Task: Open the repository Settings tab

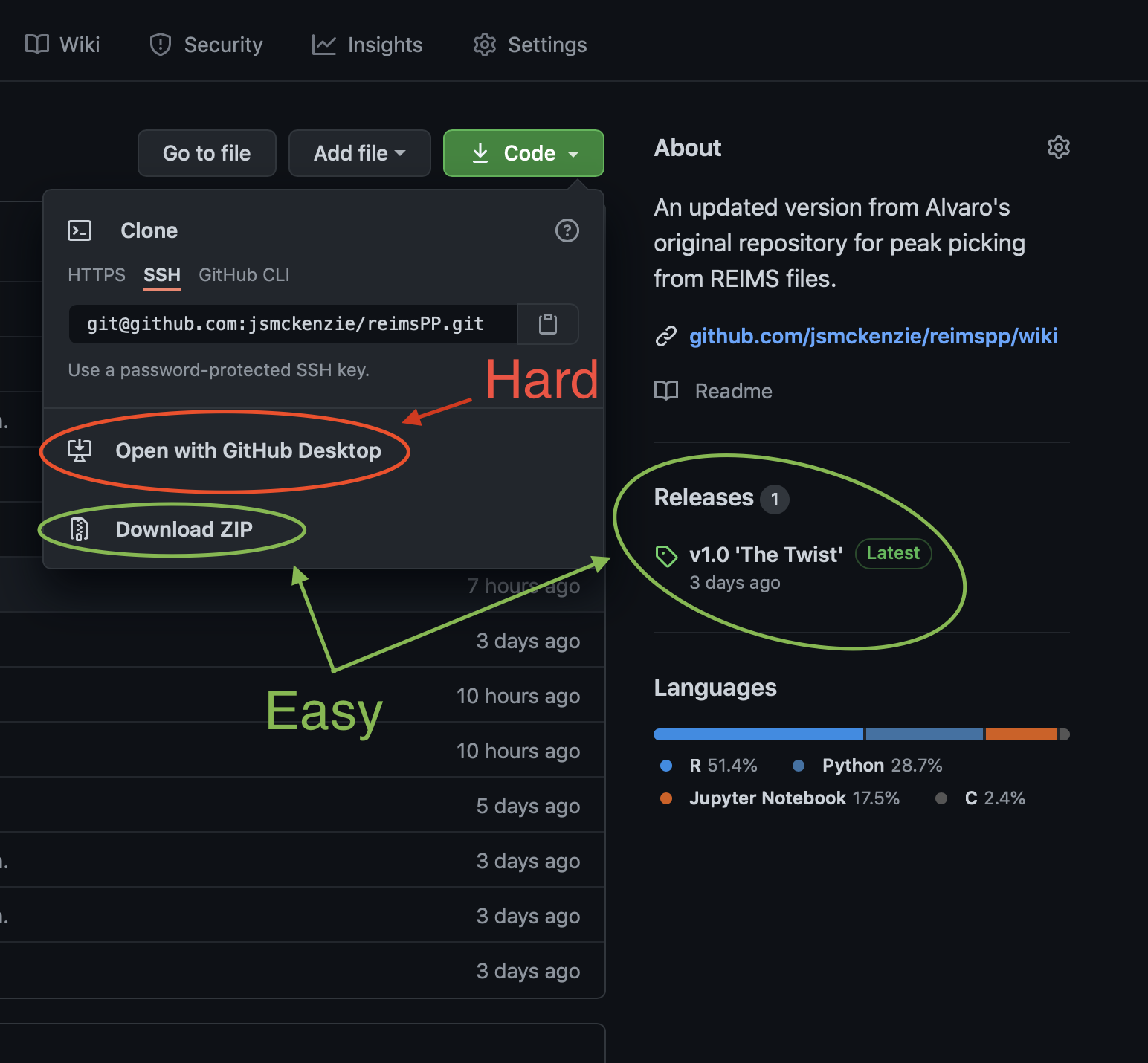Action: tap(530, 45)
